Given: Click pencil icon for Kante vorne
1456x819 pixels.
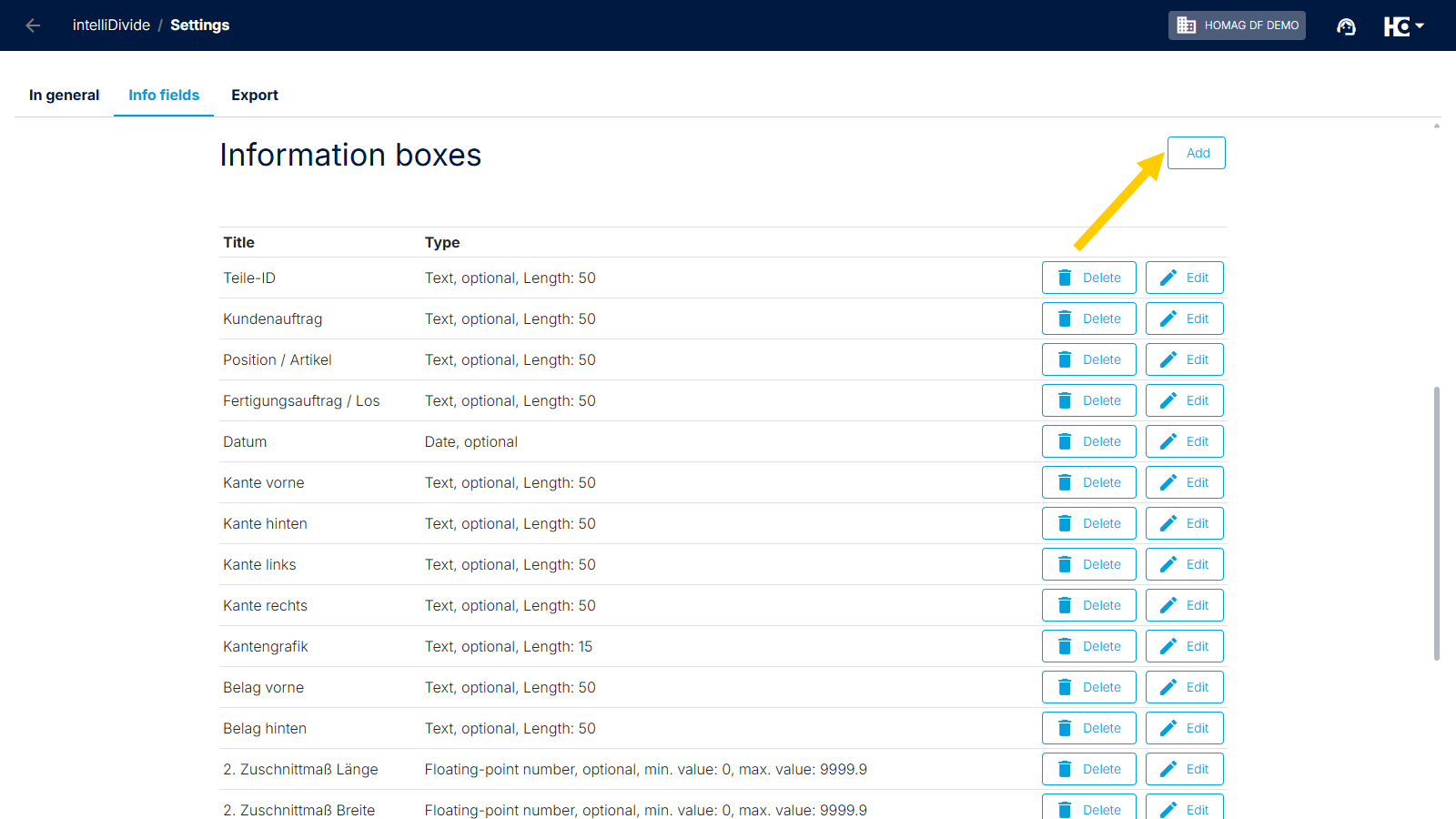Looking at the screenshot, I should (x=1168, y=482).
